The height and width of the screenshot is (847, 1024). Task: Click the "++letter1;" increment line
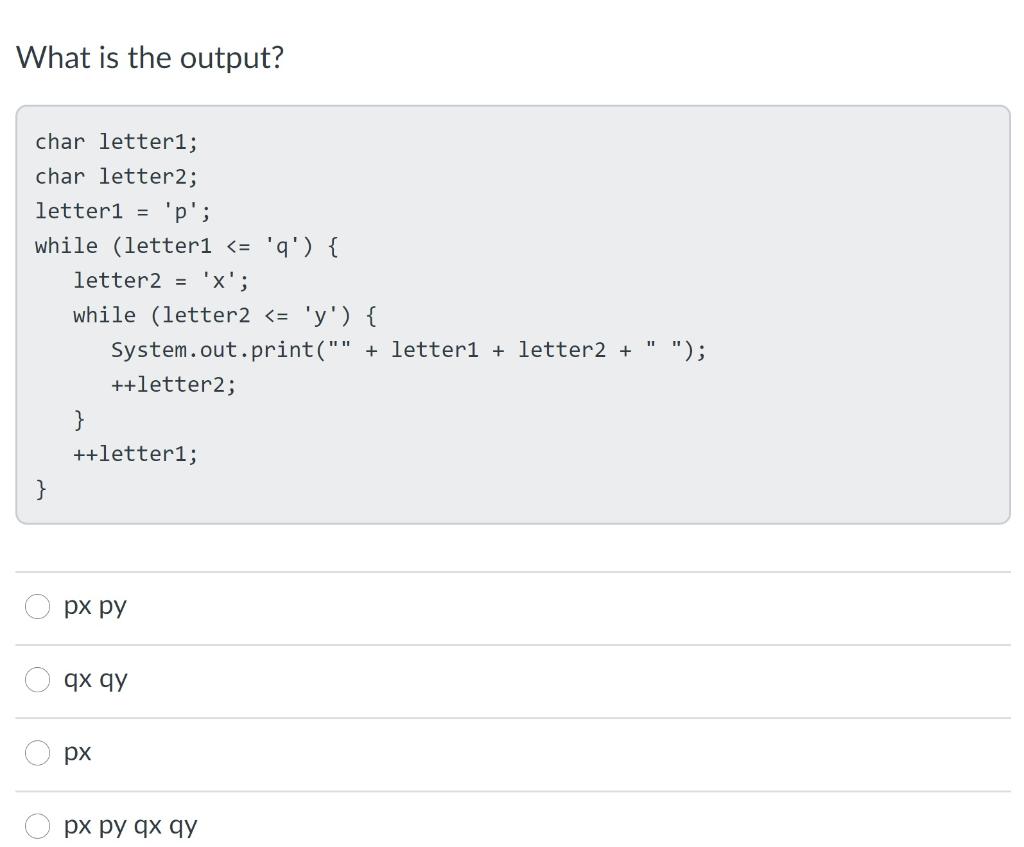tap(135, 453)
